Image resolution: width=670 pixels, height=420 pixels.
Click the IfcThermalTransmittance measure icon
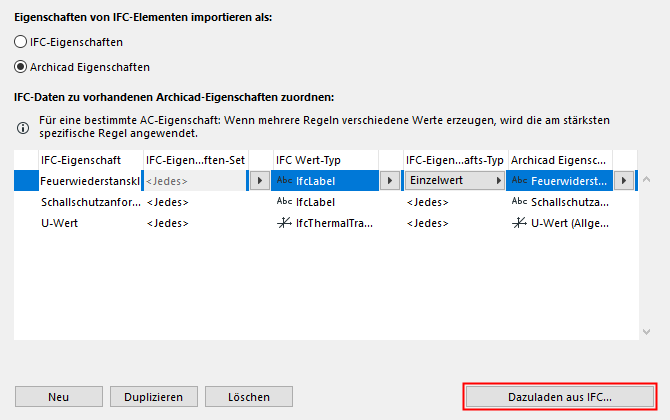tap(284, 222)
